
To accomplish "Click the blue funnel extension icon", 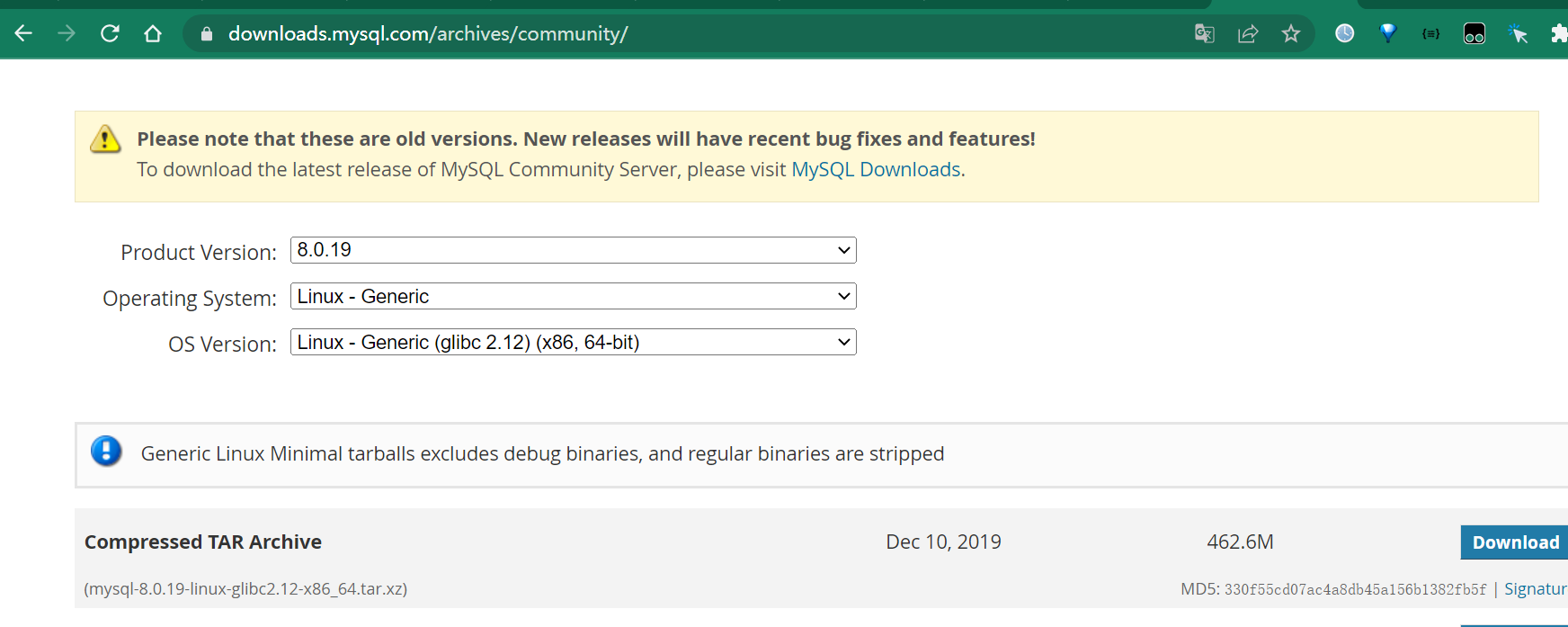I will (1388, 34).
